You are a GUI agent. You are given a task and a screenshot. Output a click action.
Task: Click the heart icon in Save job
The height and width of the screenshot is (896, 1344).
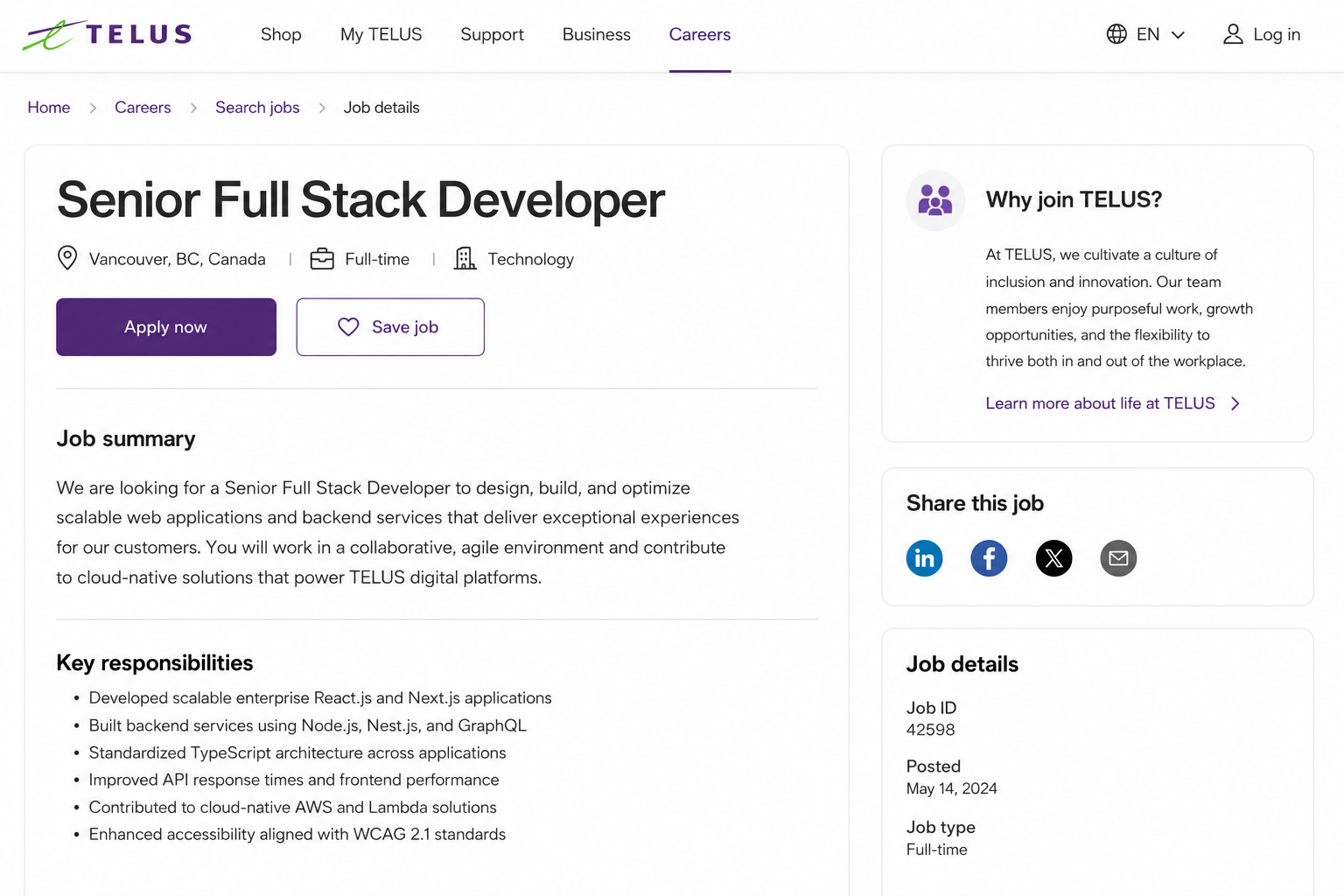coord(348,327)
